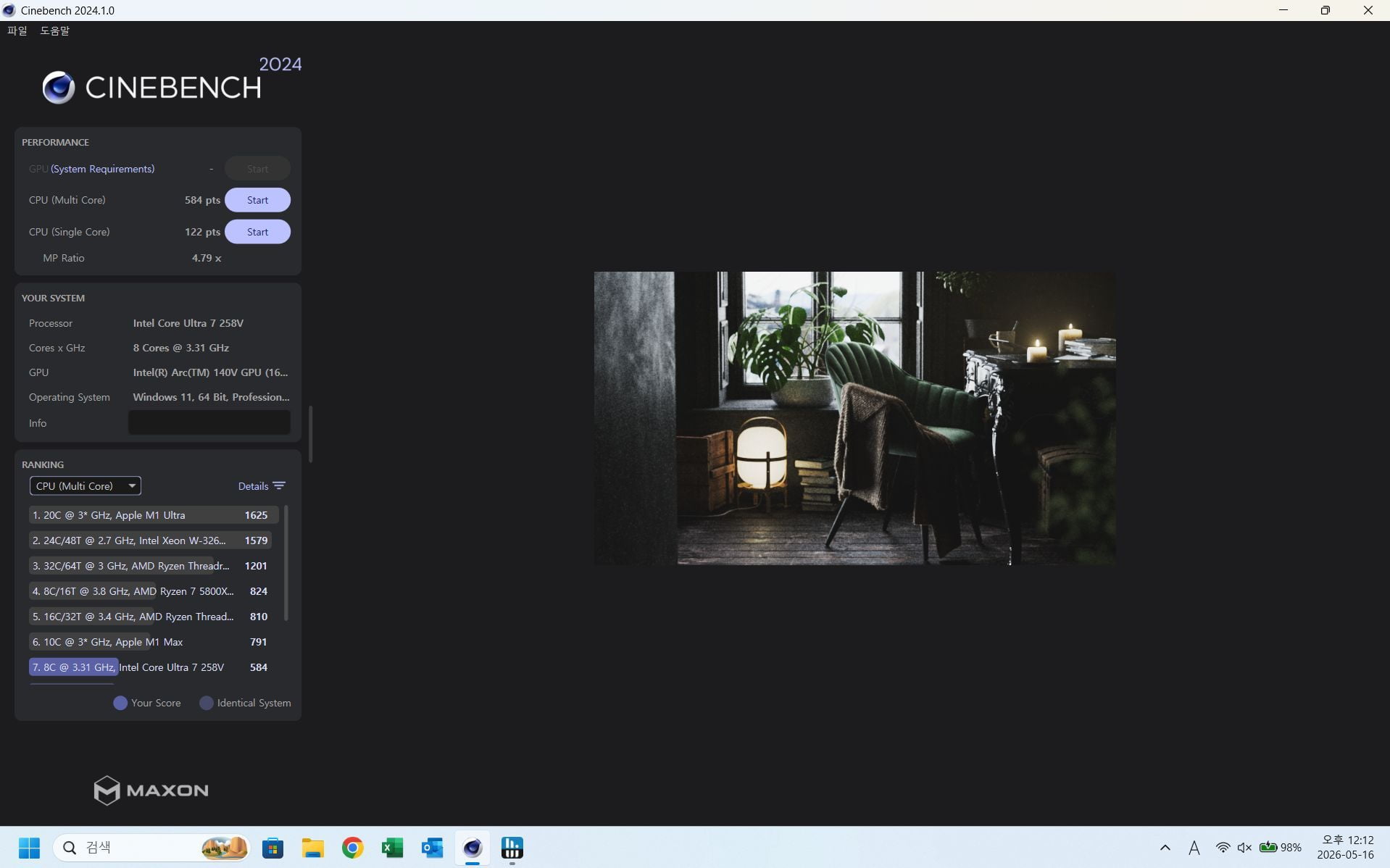Launch Google Chrome from the taskbar

tap(353, 848)
